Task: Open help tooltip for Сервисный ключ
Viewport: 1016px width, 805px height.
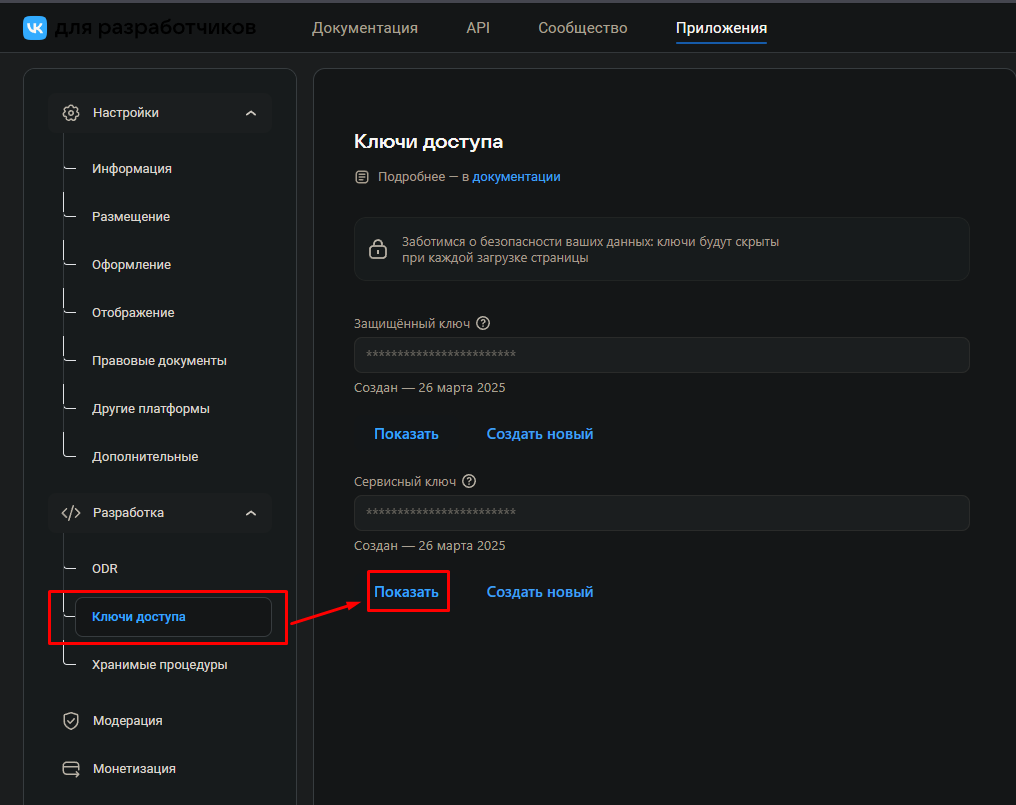Action: pyautogui.click(x=469, y=480)
